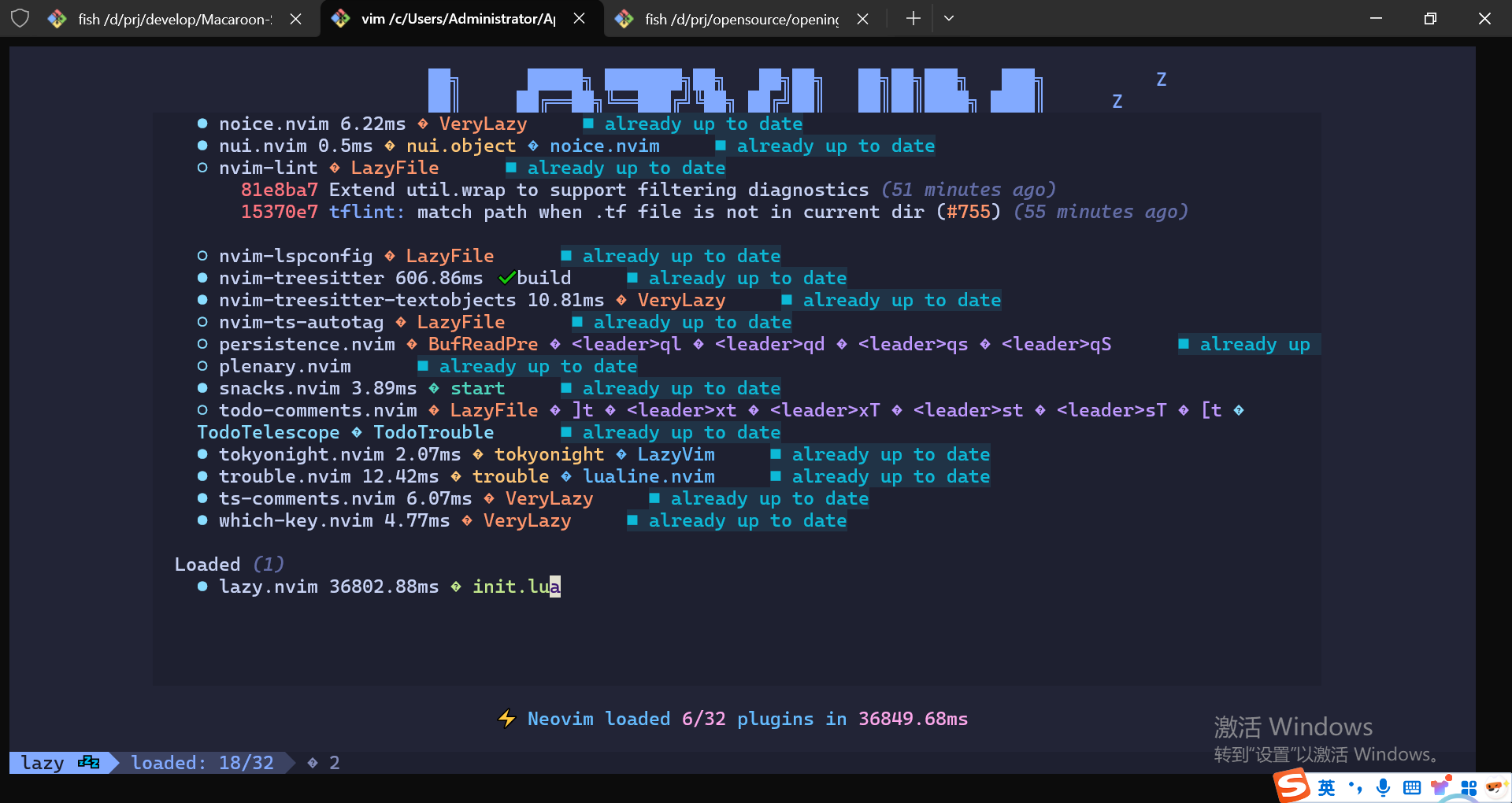Image resolution: width=1512 pixels, height=803 pixels.
Task: Click the shield icon in title bar
Action: coord(20,18)
